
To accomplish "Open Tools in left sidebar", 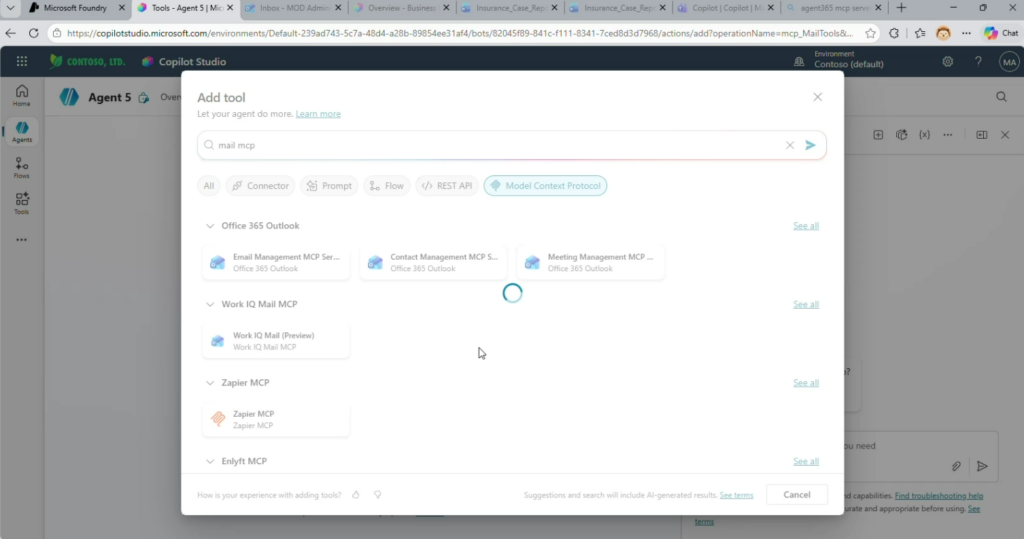I will pyautogui.click(x=21, y=203).
